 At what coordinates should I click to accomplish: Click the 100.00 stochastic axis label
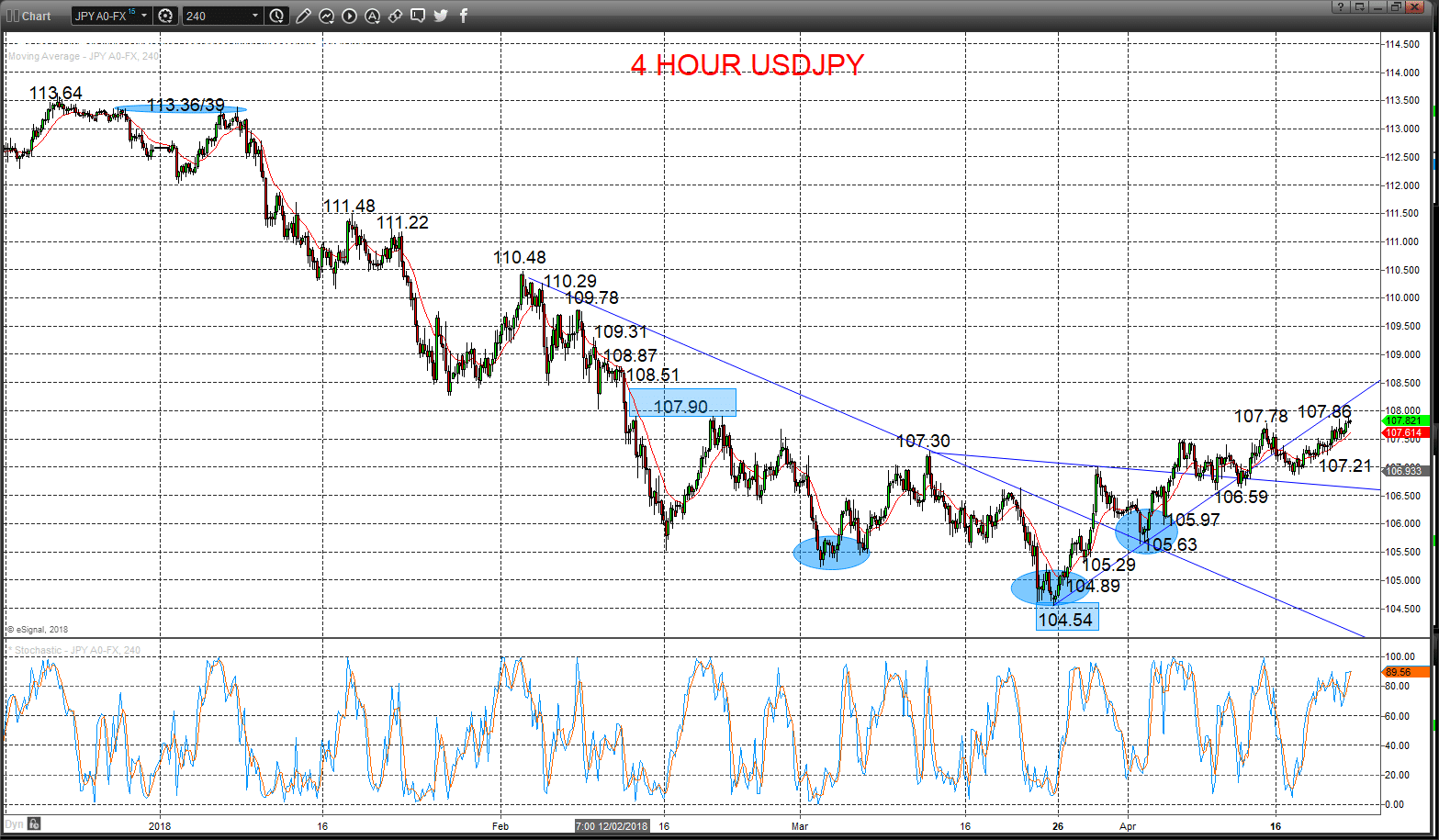pos(1400,657)
